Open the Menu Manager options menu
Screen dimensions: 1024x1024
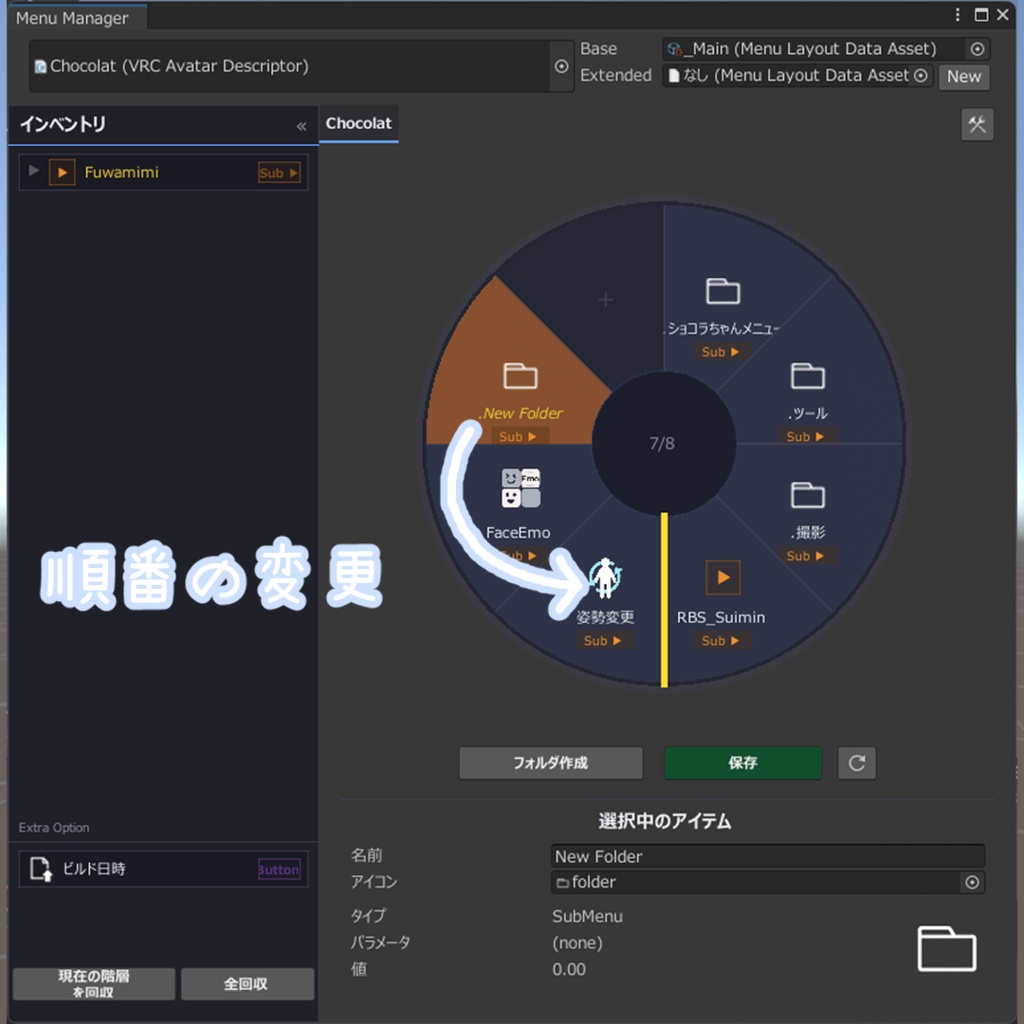coord(958,15)
